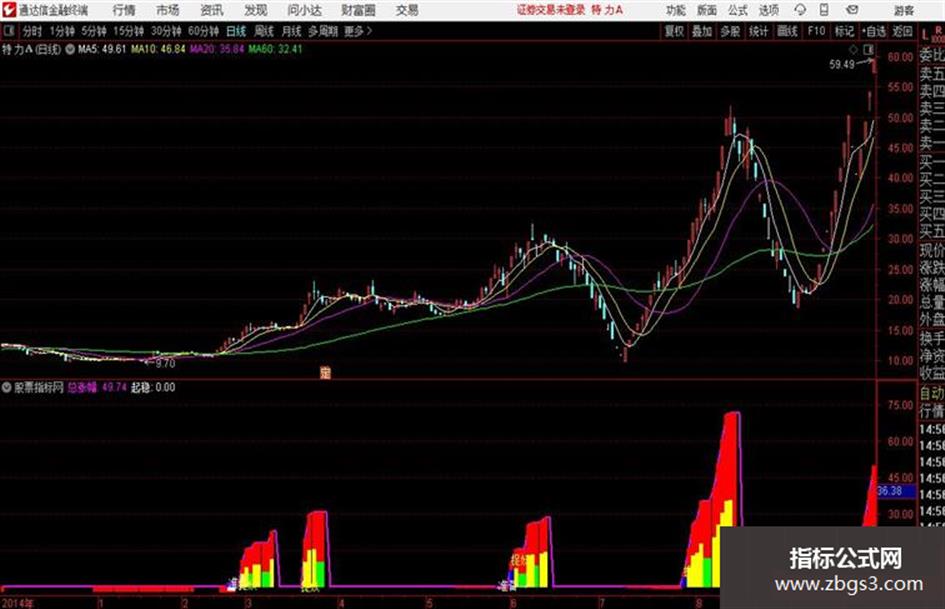Click the MA60: 32.41 value
Screen dimensions: 945x609
275,49
